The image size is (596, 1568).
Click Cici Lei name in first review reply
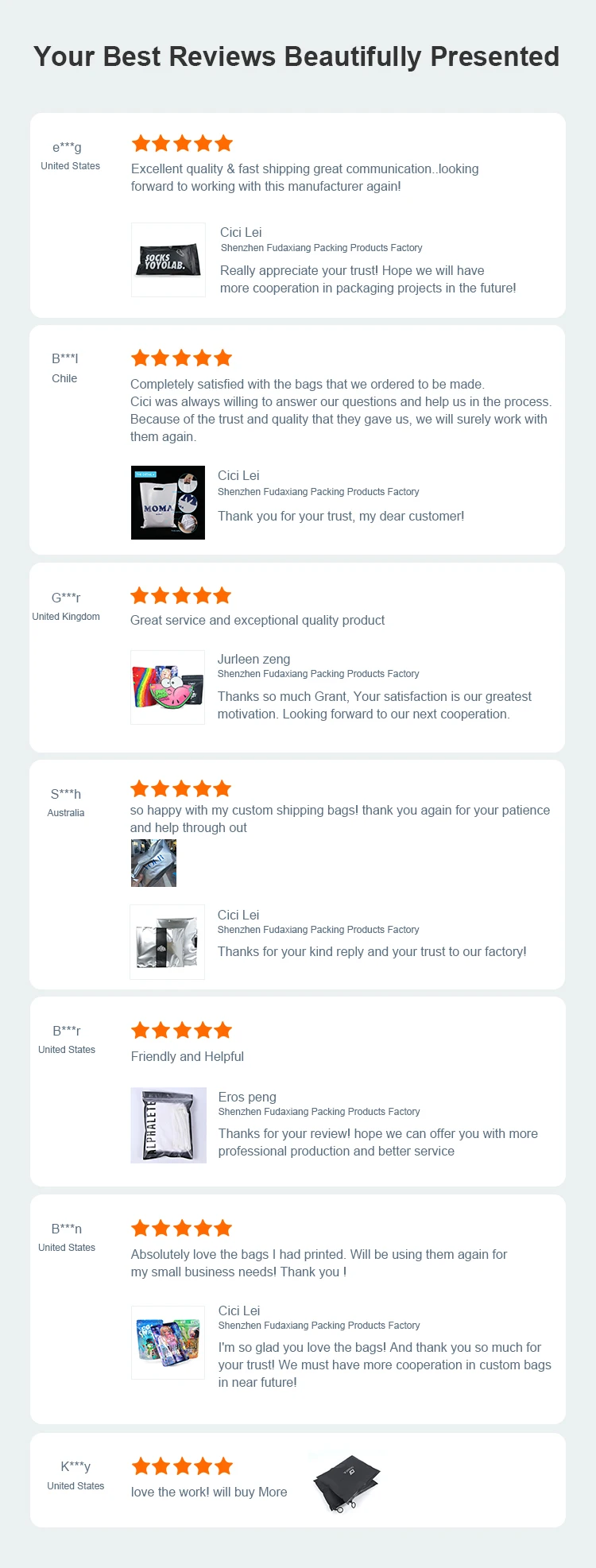[x=241, y=232]
